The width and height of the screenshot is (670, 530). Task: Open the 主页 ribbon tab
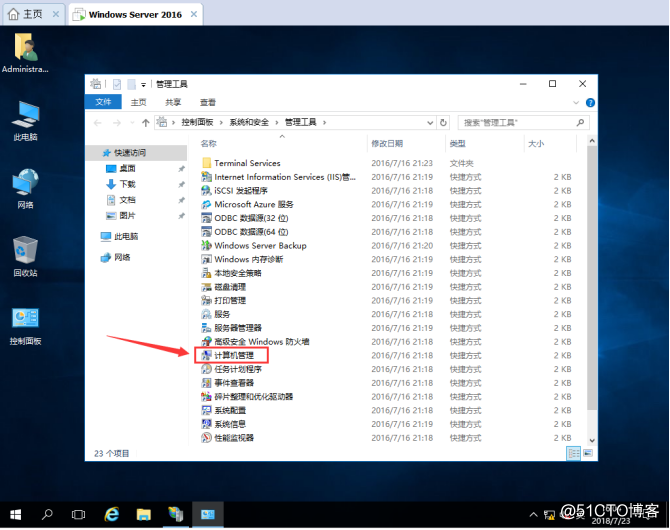click(138, 102)
